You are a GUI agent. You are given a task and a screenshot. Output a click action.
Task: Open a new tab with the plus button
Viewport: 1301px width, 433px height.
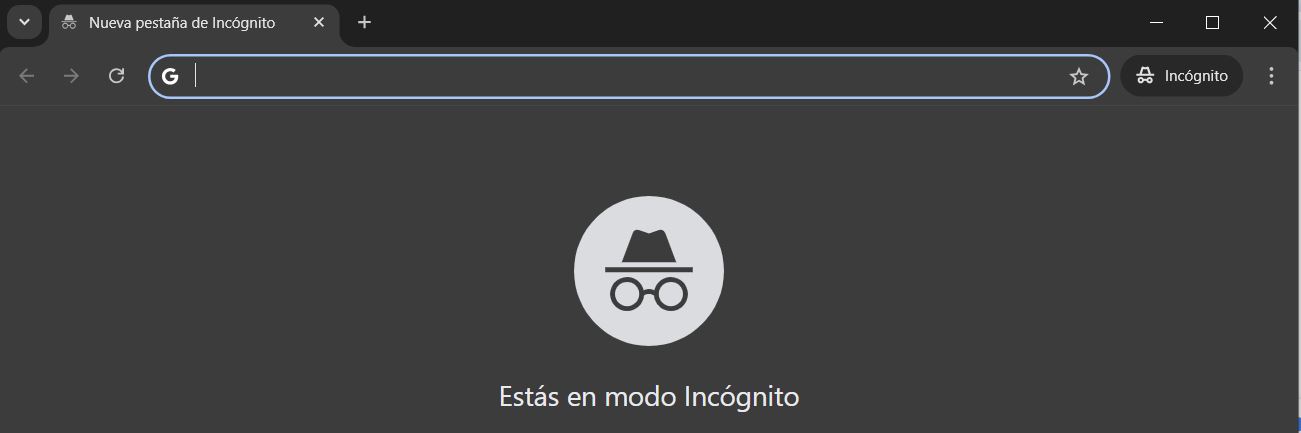[364, 22]
